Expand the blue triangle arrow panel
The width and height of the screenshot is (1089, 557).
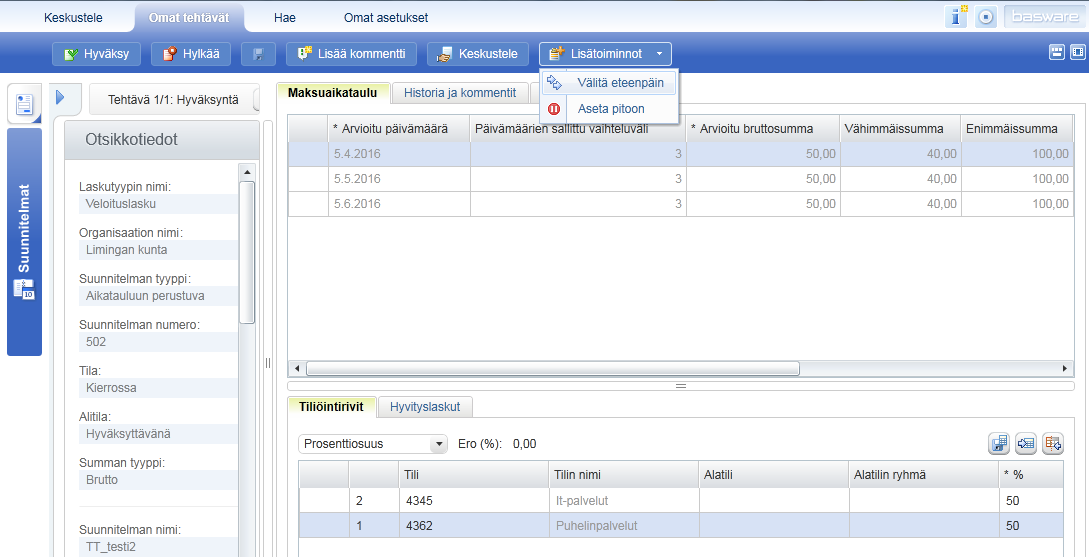[60, 98]
